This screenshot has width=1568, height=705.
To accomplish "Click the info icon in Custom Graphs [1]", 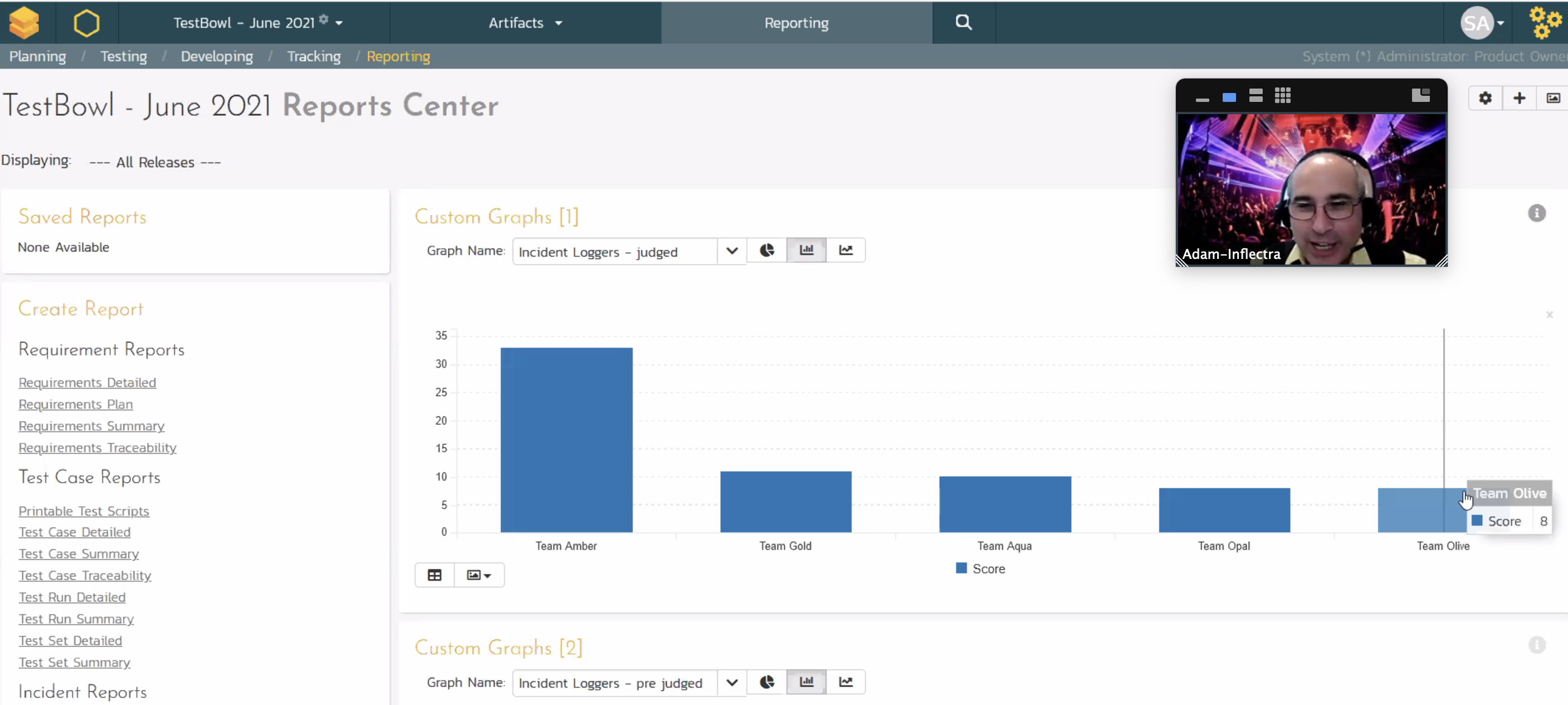I will (x=1536, y=213).
